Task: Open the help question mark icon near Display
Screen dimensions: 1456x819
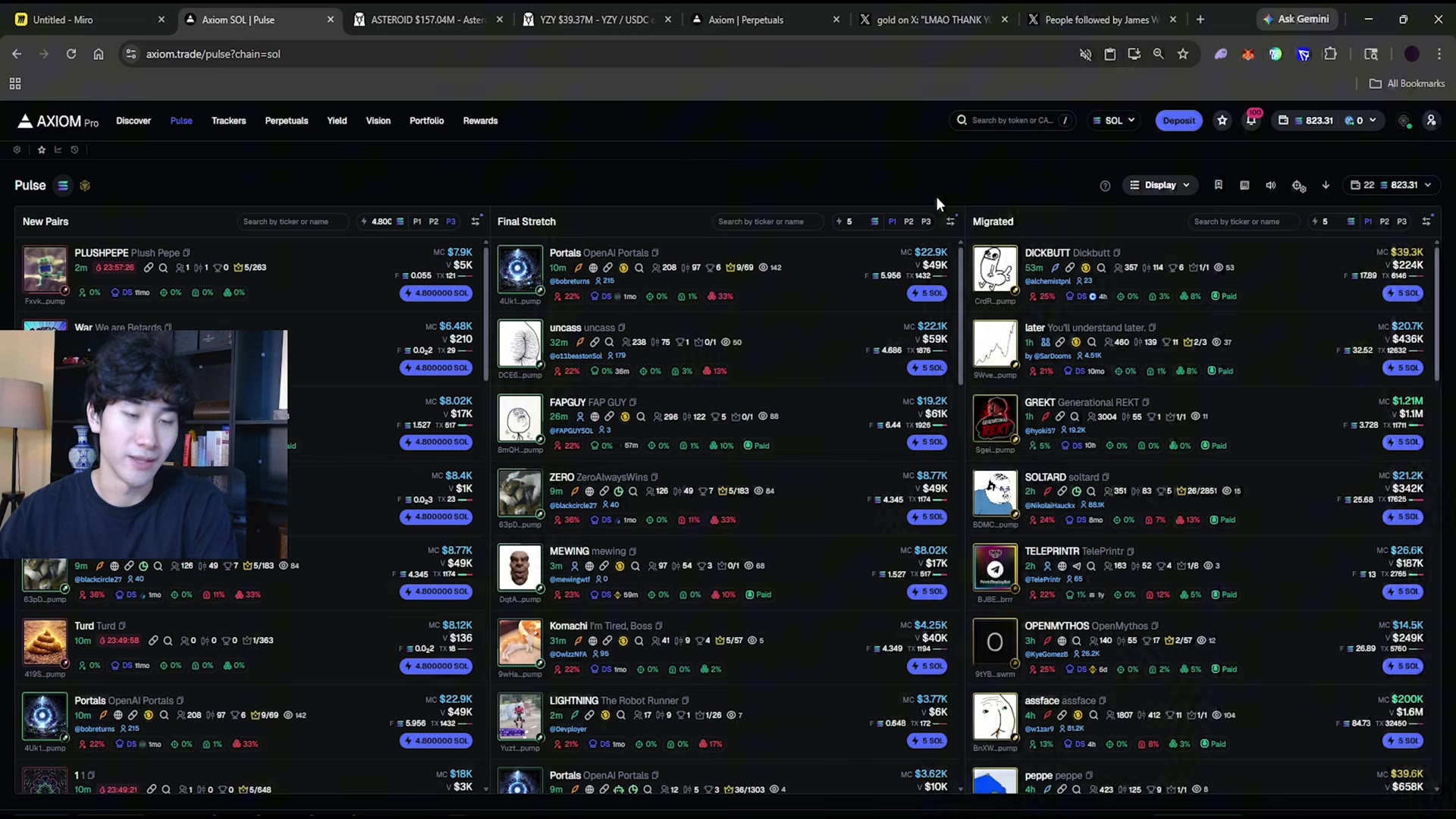Action: coord(1105,186)
